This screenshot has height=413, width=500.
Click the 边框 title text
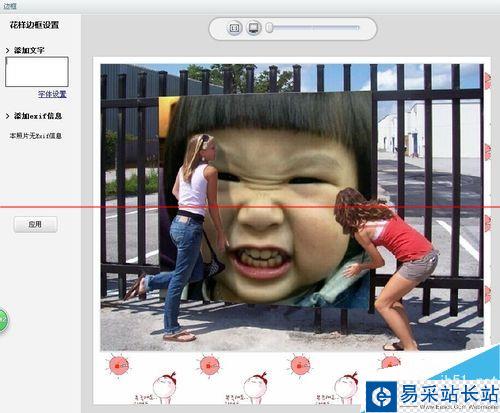10,6
